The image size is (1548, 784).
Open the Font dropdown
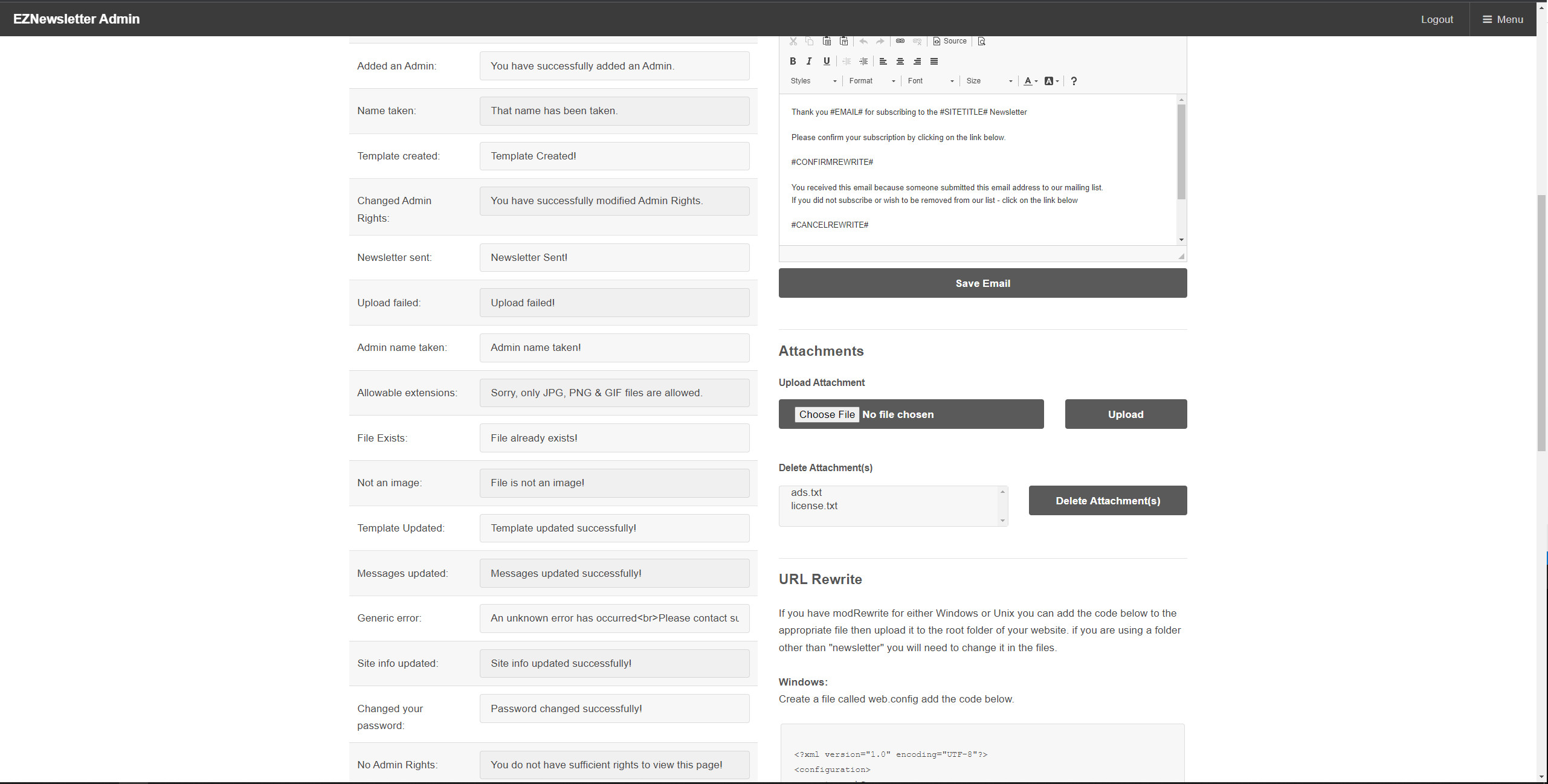pos(930,81)
